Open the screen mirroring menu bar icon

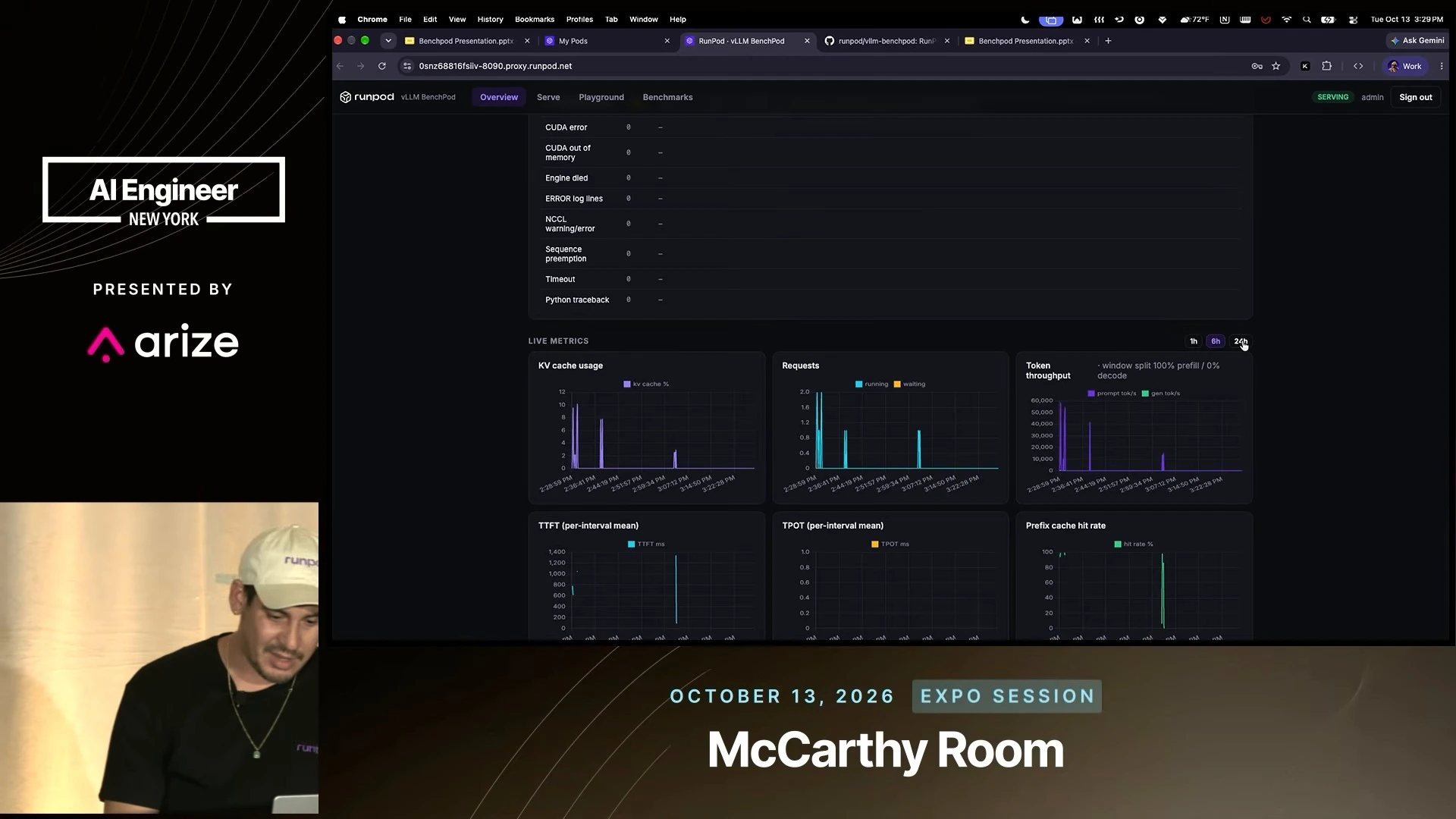pos(1051,20)
